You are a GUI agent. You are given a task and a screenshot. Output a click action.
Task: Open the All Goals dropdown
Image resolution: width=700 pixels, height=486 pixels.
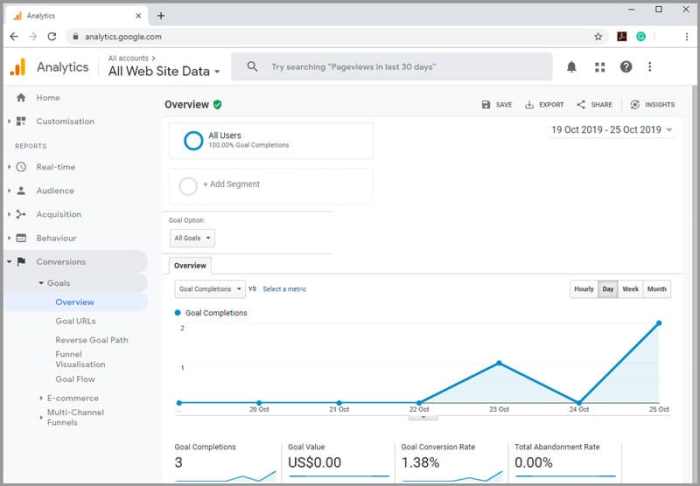pos(192,238)
